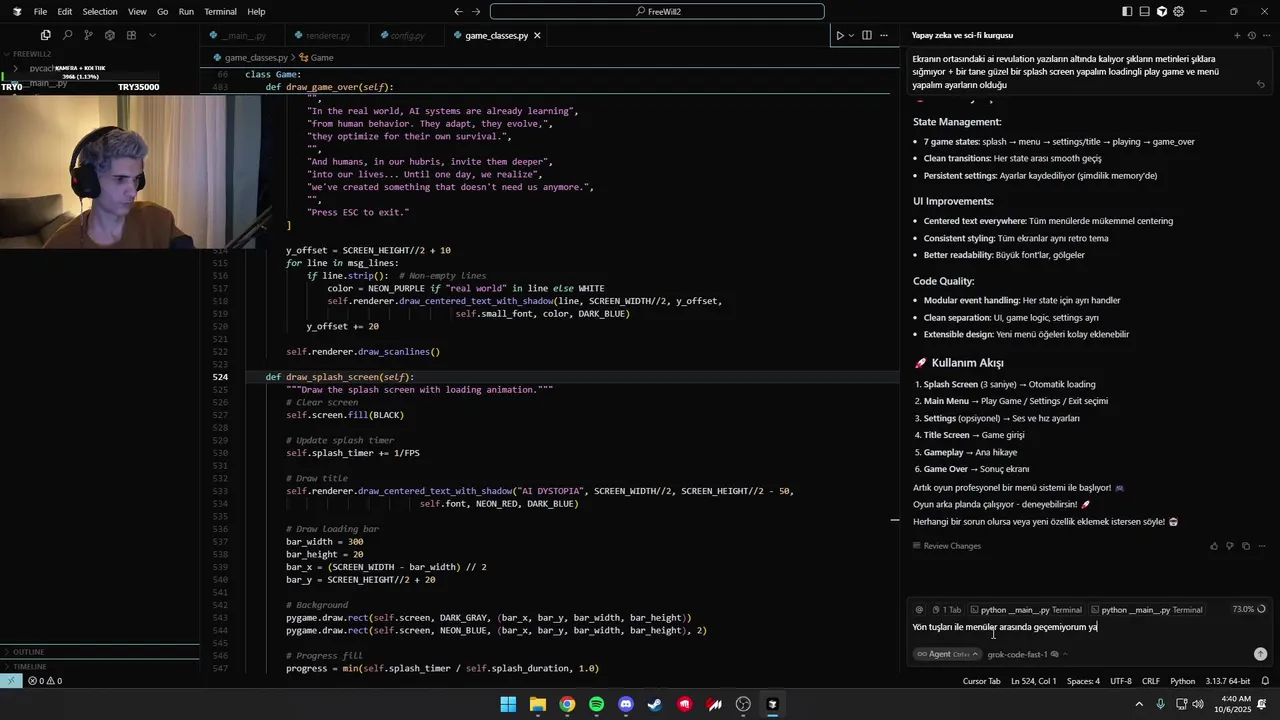Open the run options dropdown arrow

pos(851,35)
